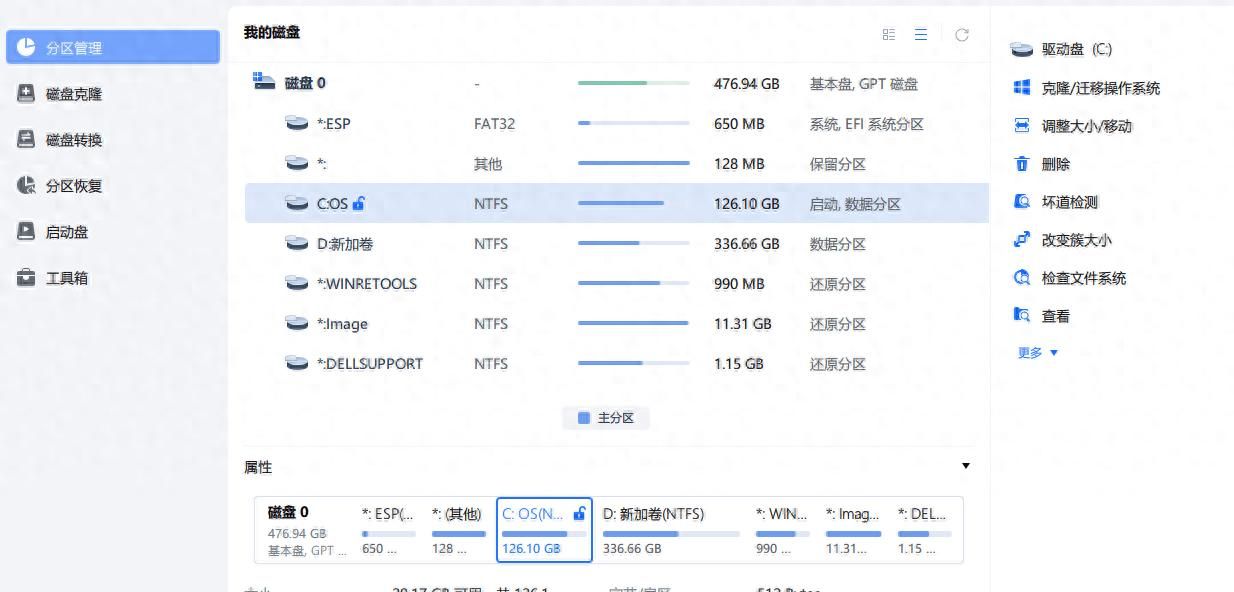The width and height of the screenshot is (1234, 592).
Task: Open the 分区恢复 sidebar tab
Action: point(74,186)
